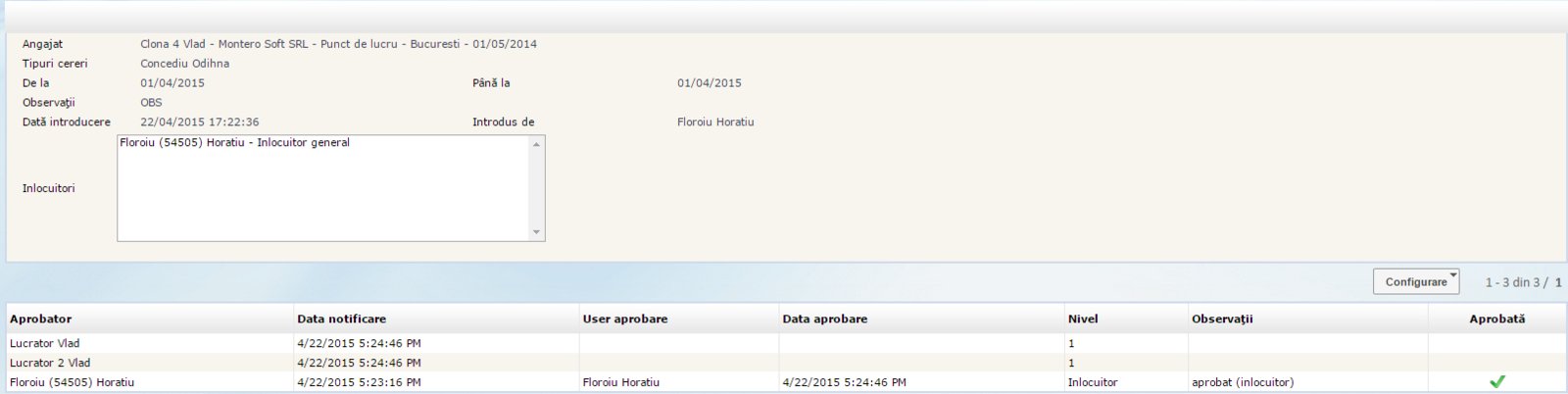Select the Lucrator Vlad row
The height and width of the screenshot is (394, 1568).
click(x=45, y=344)
